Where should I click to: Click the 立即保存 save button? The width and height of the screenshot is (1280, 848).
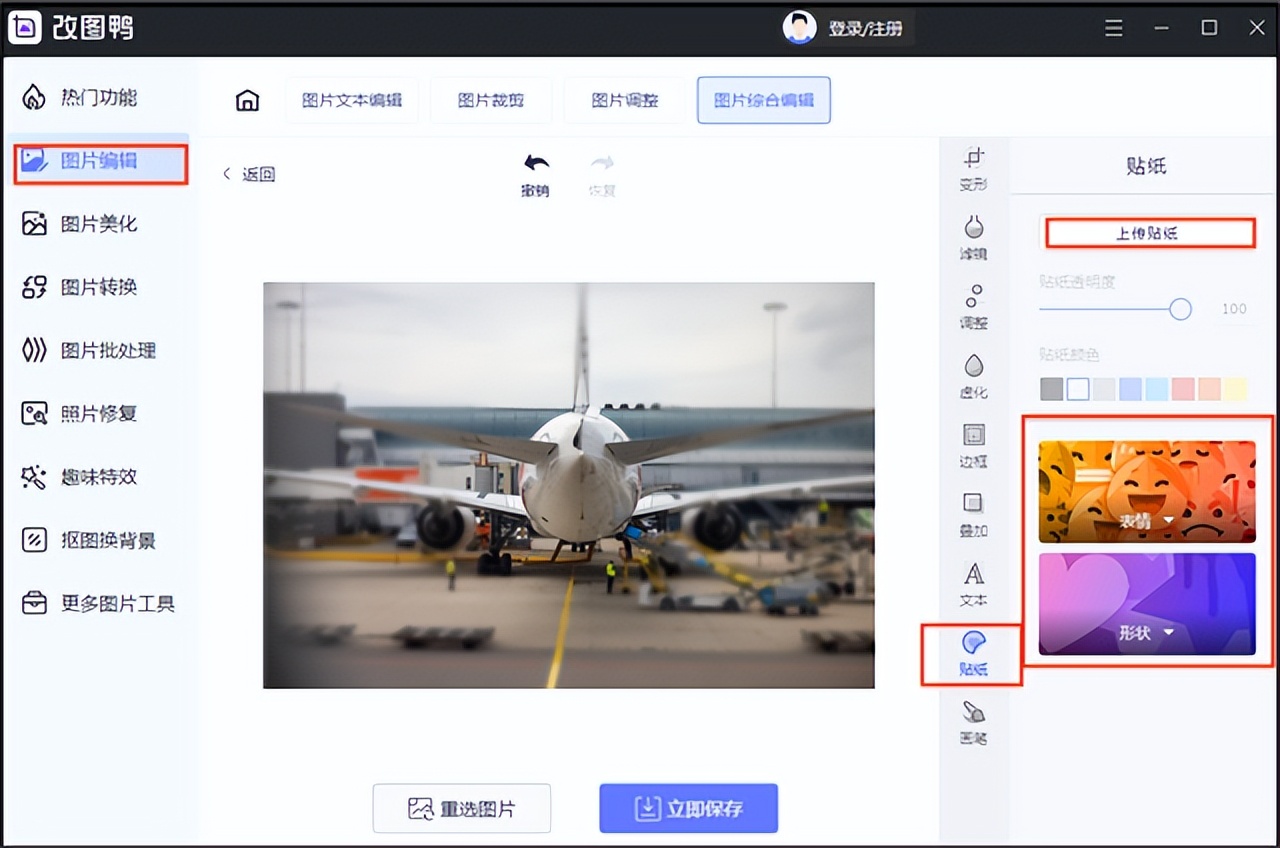(x=688, y=808)
